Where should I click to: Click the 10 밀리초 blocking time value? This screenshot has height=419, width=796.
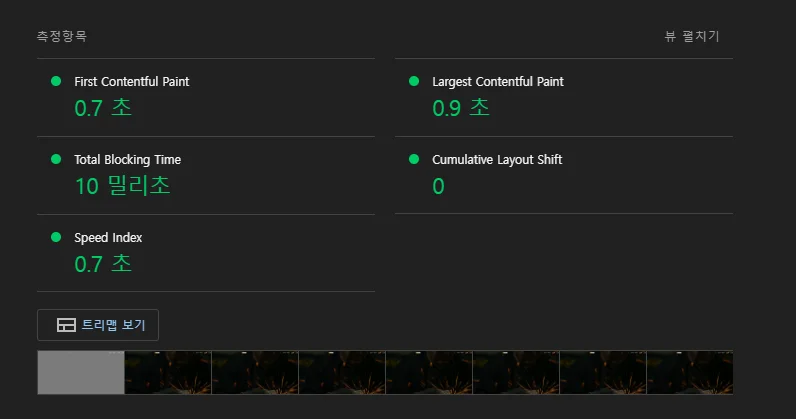[x=122, y=186]
